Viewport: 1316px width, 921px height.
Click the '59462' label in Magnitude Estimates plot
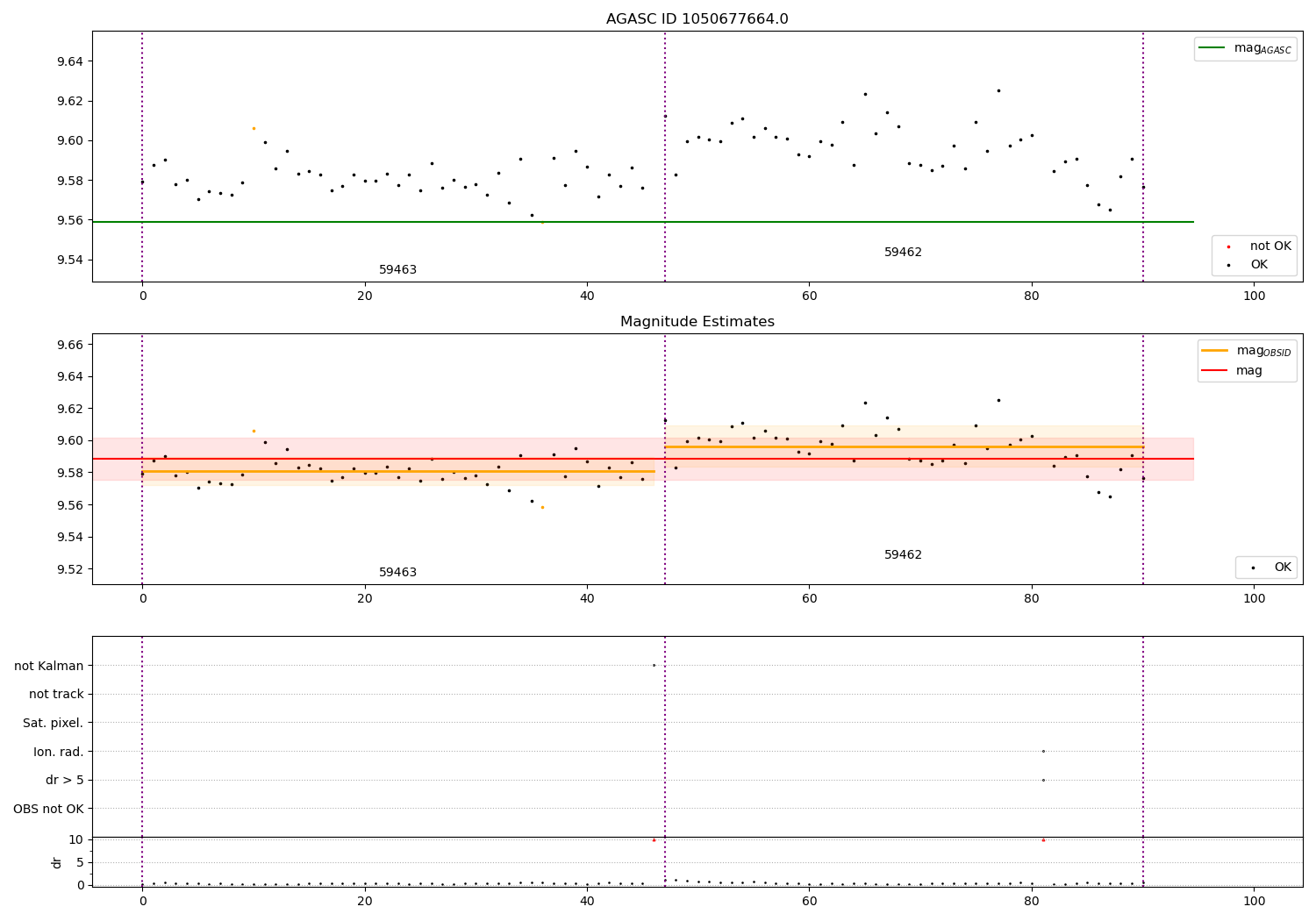tap(903, 555)
